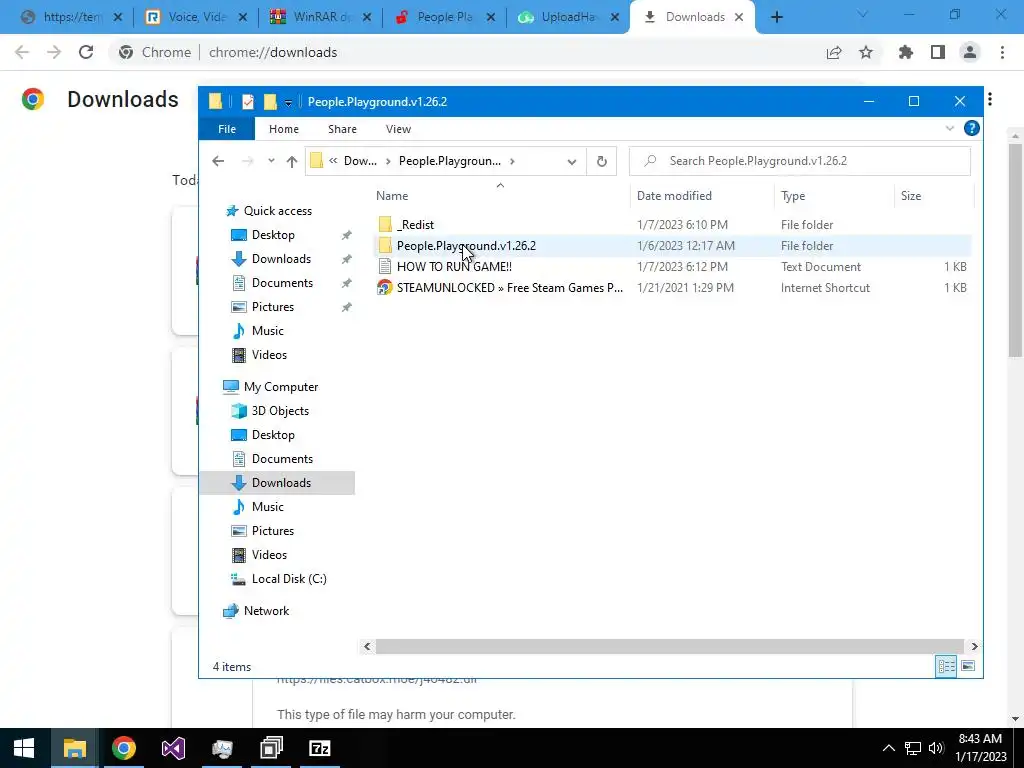Switch to WinRAR browser tab
Image resolution: width=1024 pixels, height=768 pixels.
coord(320,17)
